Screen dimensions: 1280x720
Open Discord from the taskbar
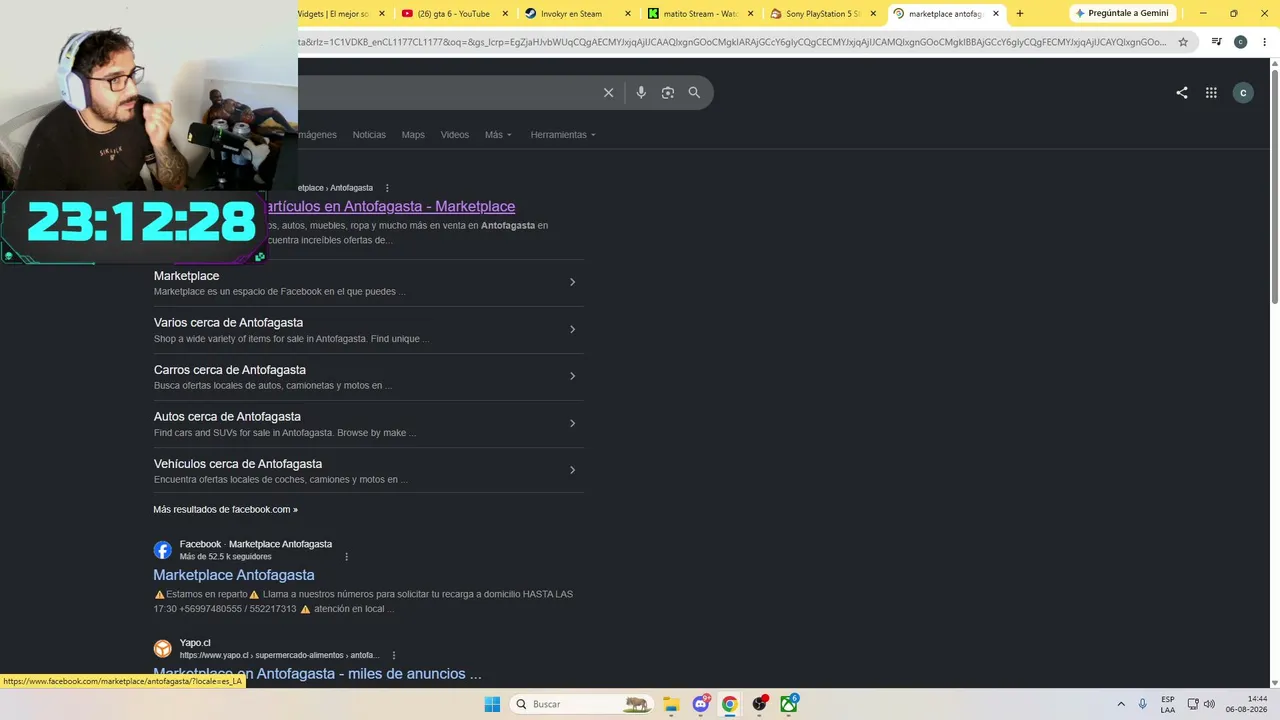point(701,704)
